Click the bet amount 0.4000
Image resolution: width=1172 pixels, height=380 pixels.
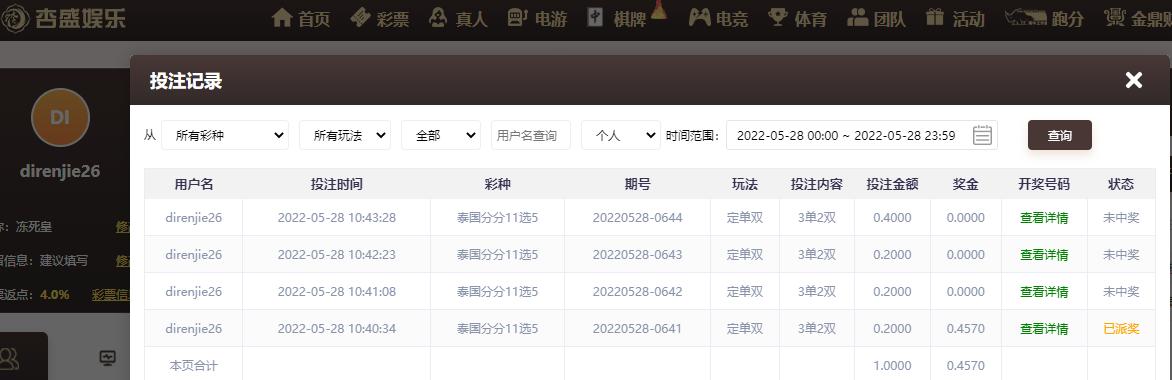(892, 218)
